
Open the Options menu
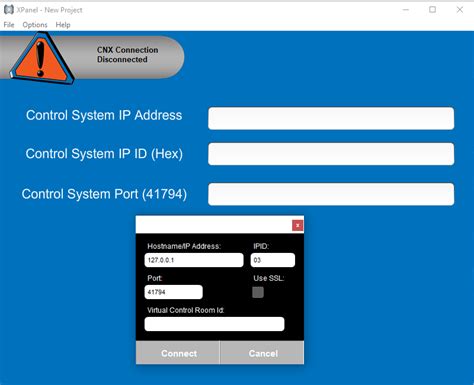click(35, 25)
